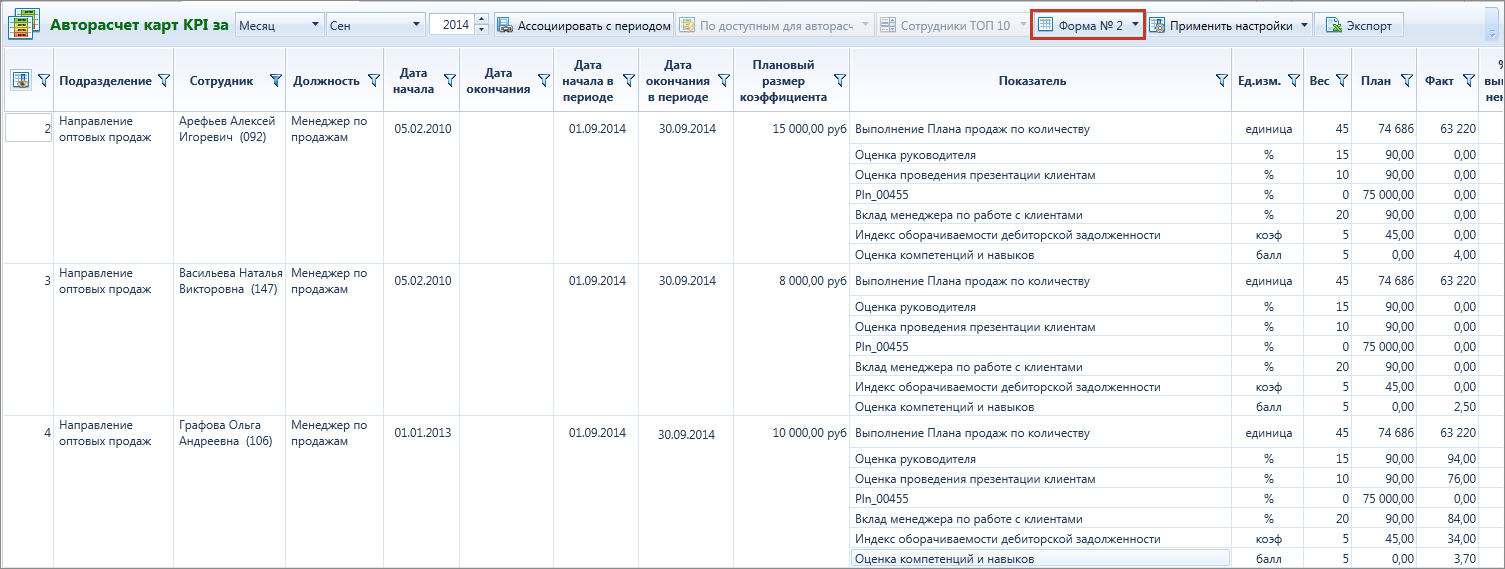Click the Экспорт button
The image size is (1505, 569).
(1359, 25)
